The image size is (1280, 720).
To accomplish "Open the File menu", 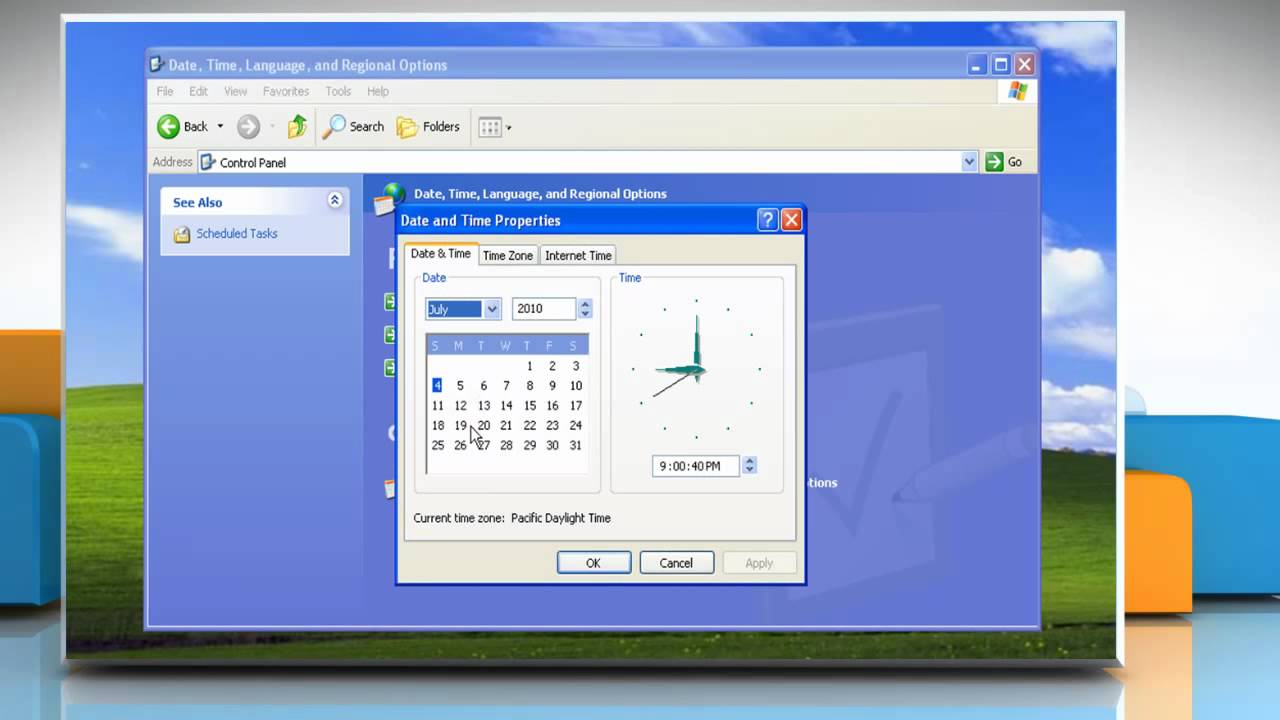I will pyautogui.click(x=165, y=91).
